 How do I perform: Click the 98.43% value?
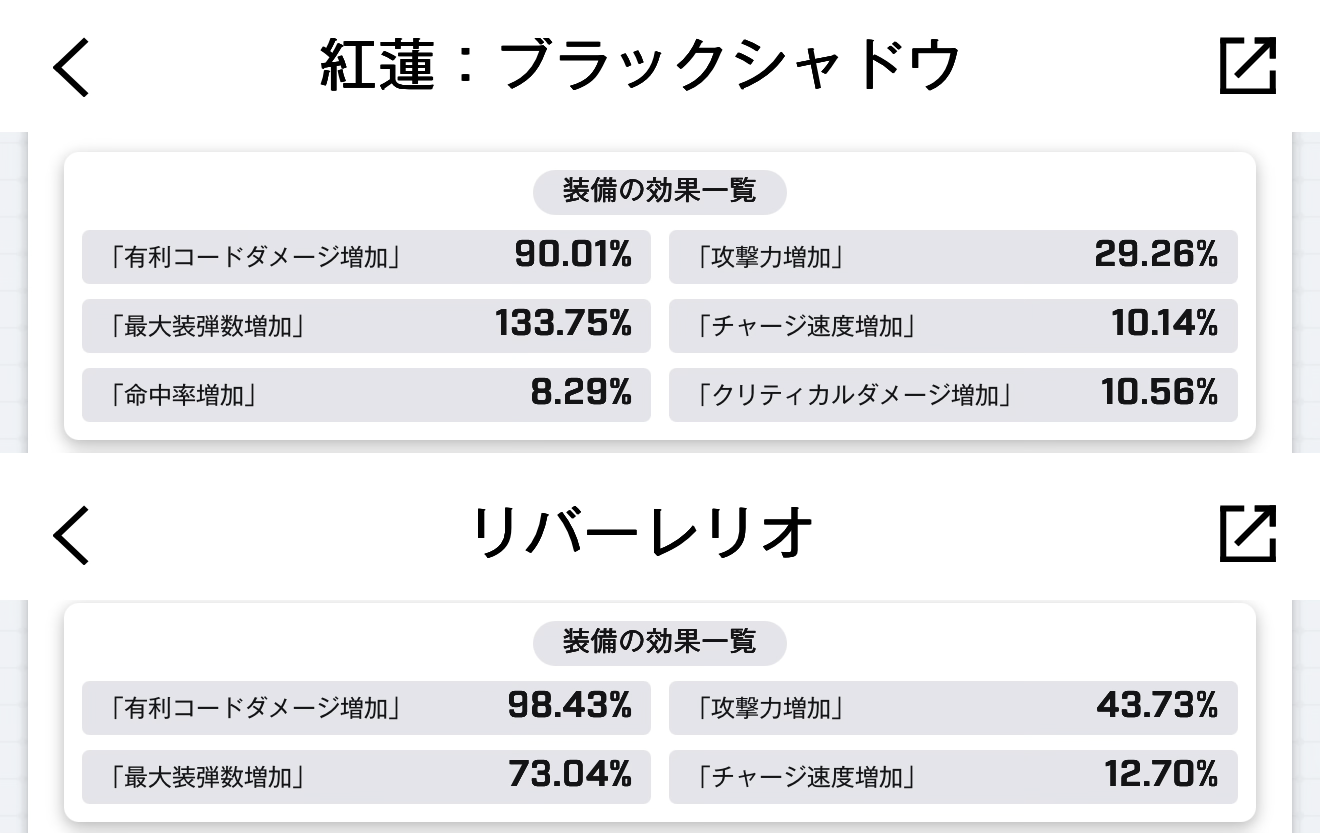570,706
